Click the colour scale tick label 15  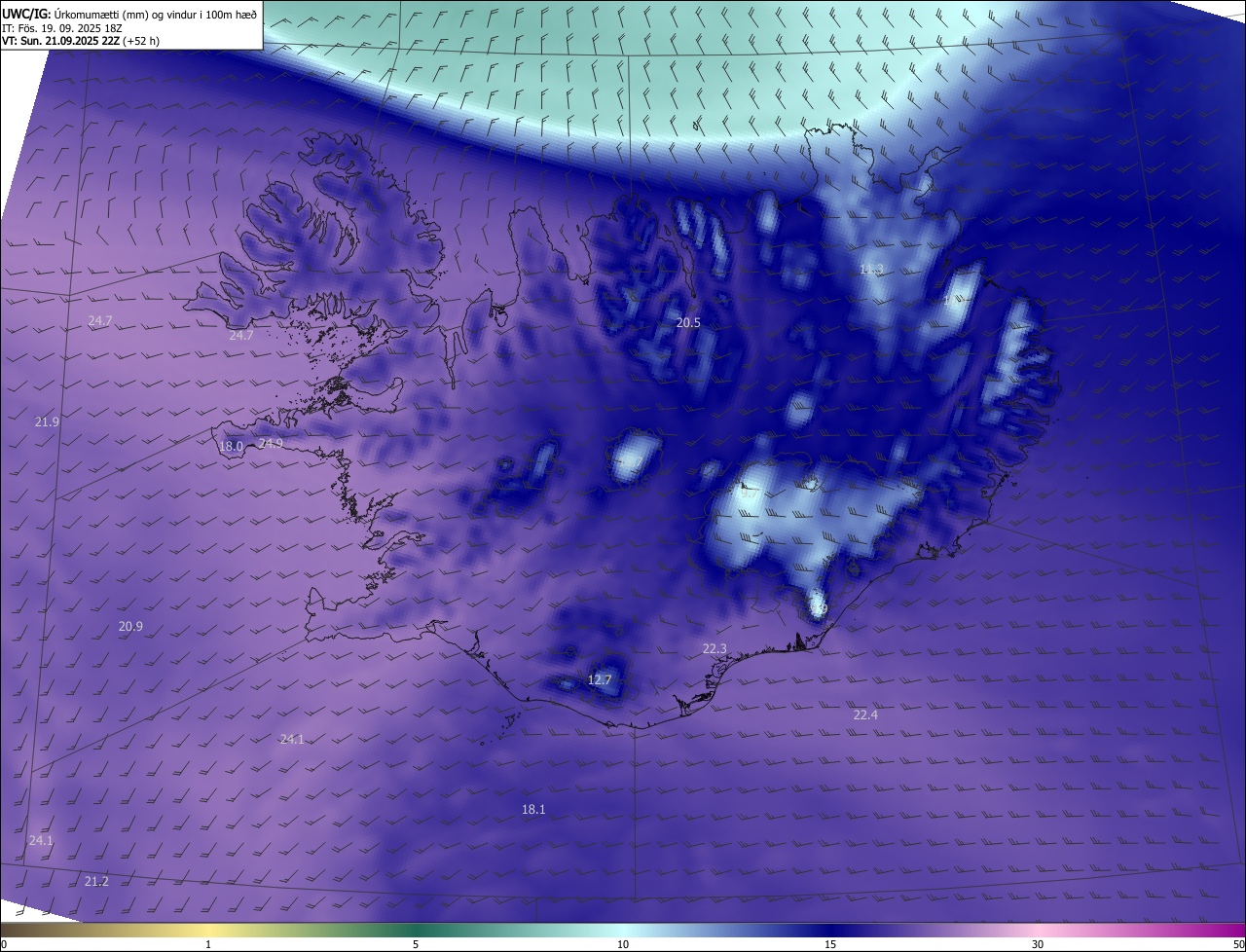click(830, 944)
